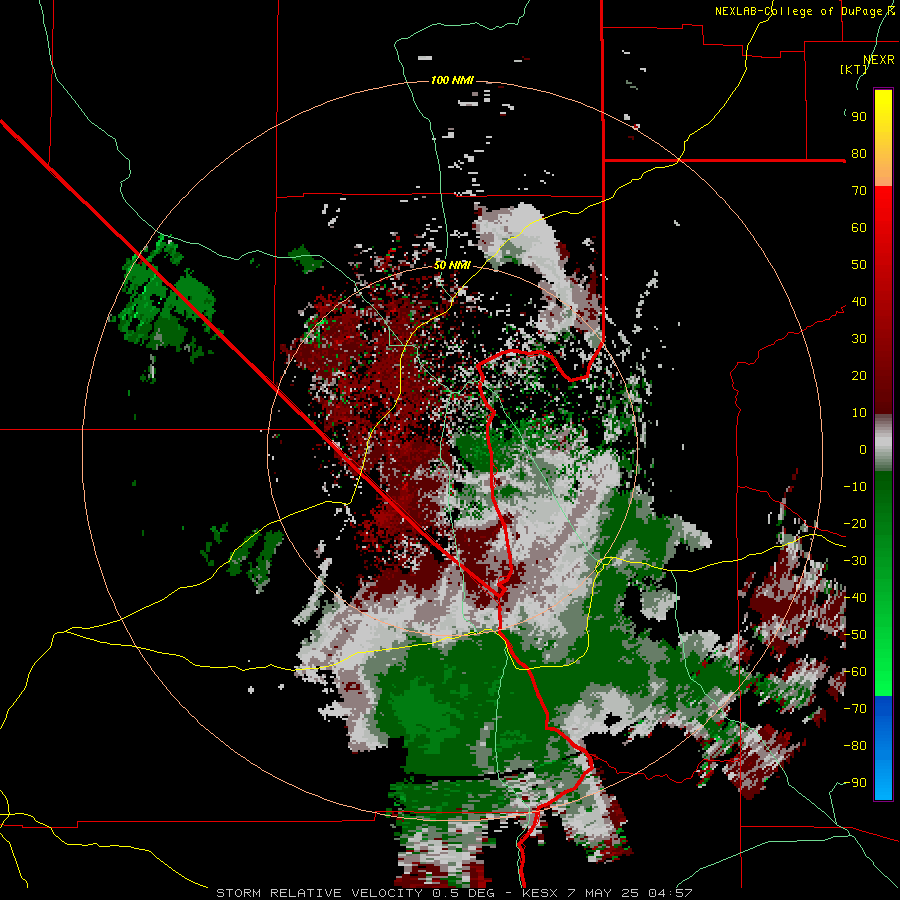This screenshot has width=900, height=900.
Task: Select the blue bottom segment of color bar
Action: 883,748
